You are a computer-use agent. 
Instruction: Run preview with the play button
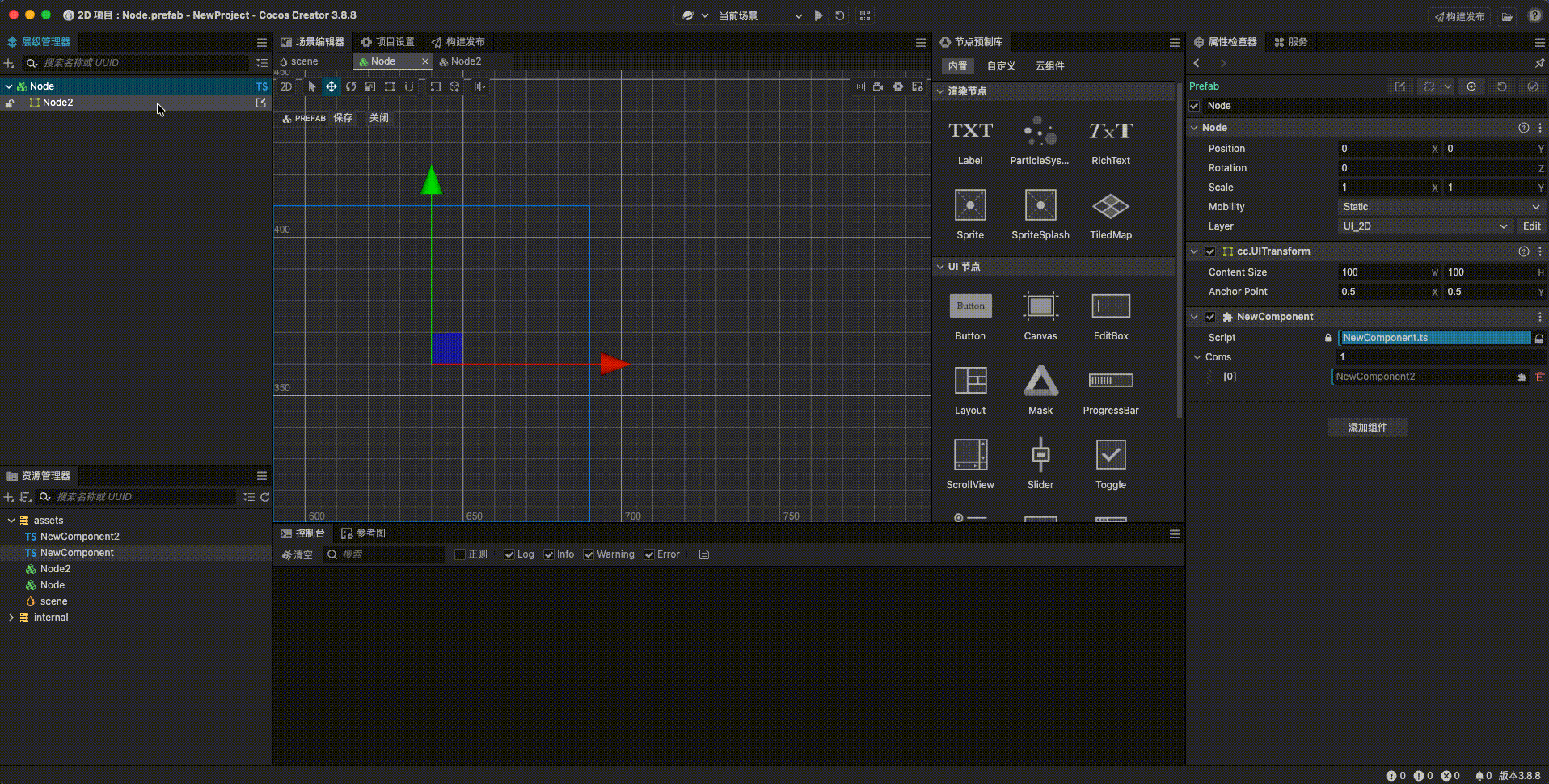pyautogui.click(x=819, y=15)
